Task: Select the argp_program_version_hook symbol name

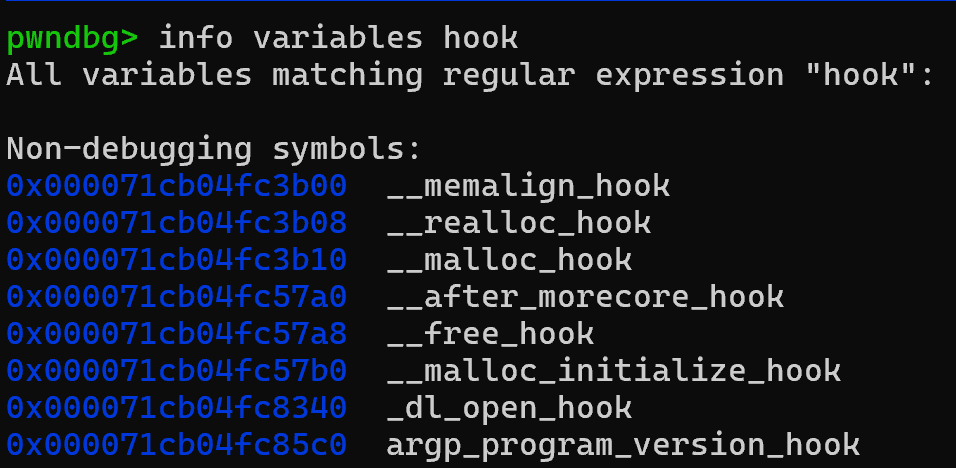Action: [623, 445]
